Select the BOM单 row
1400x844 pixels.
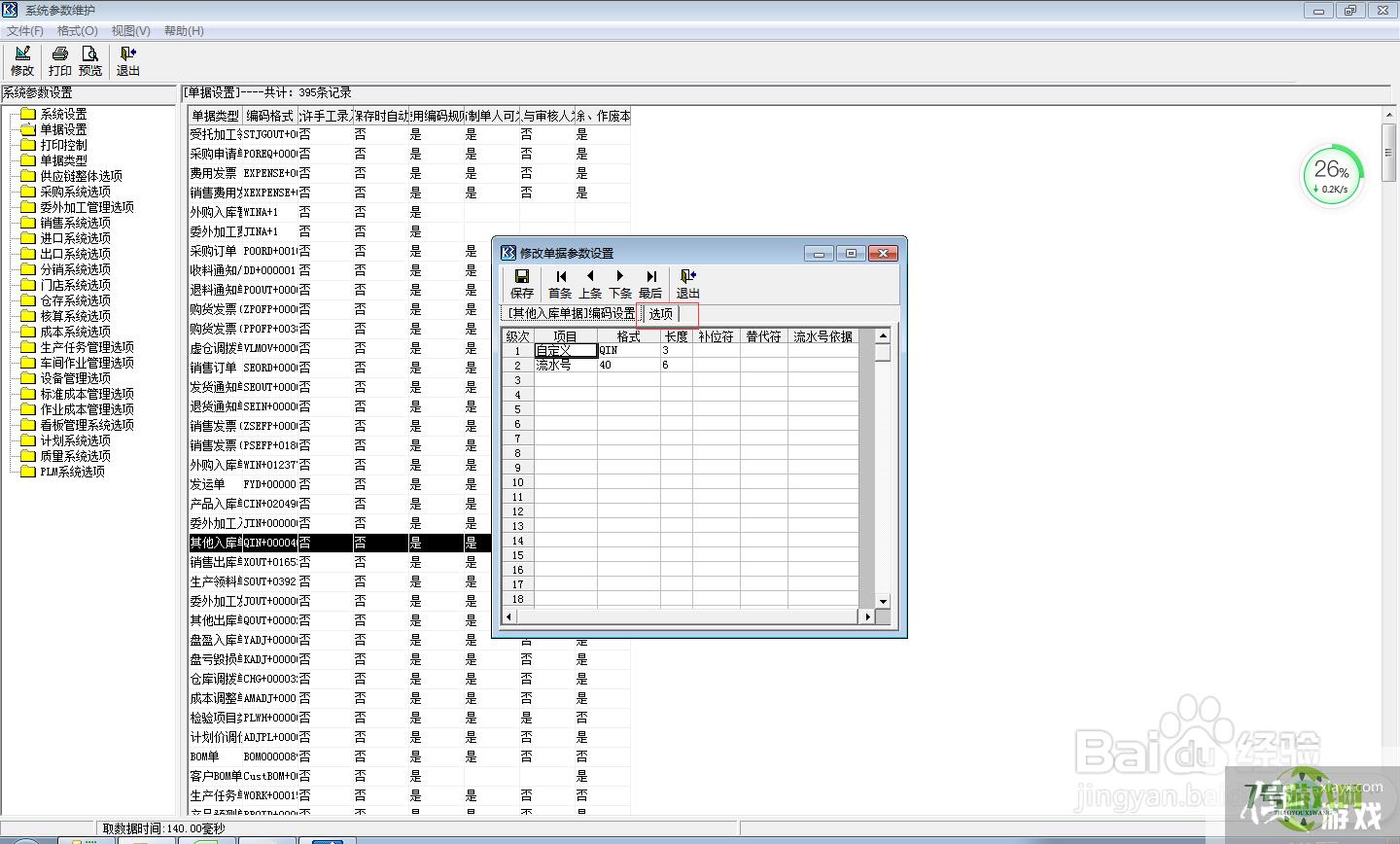click(x=409, y=756)
